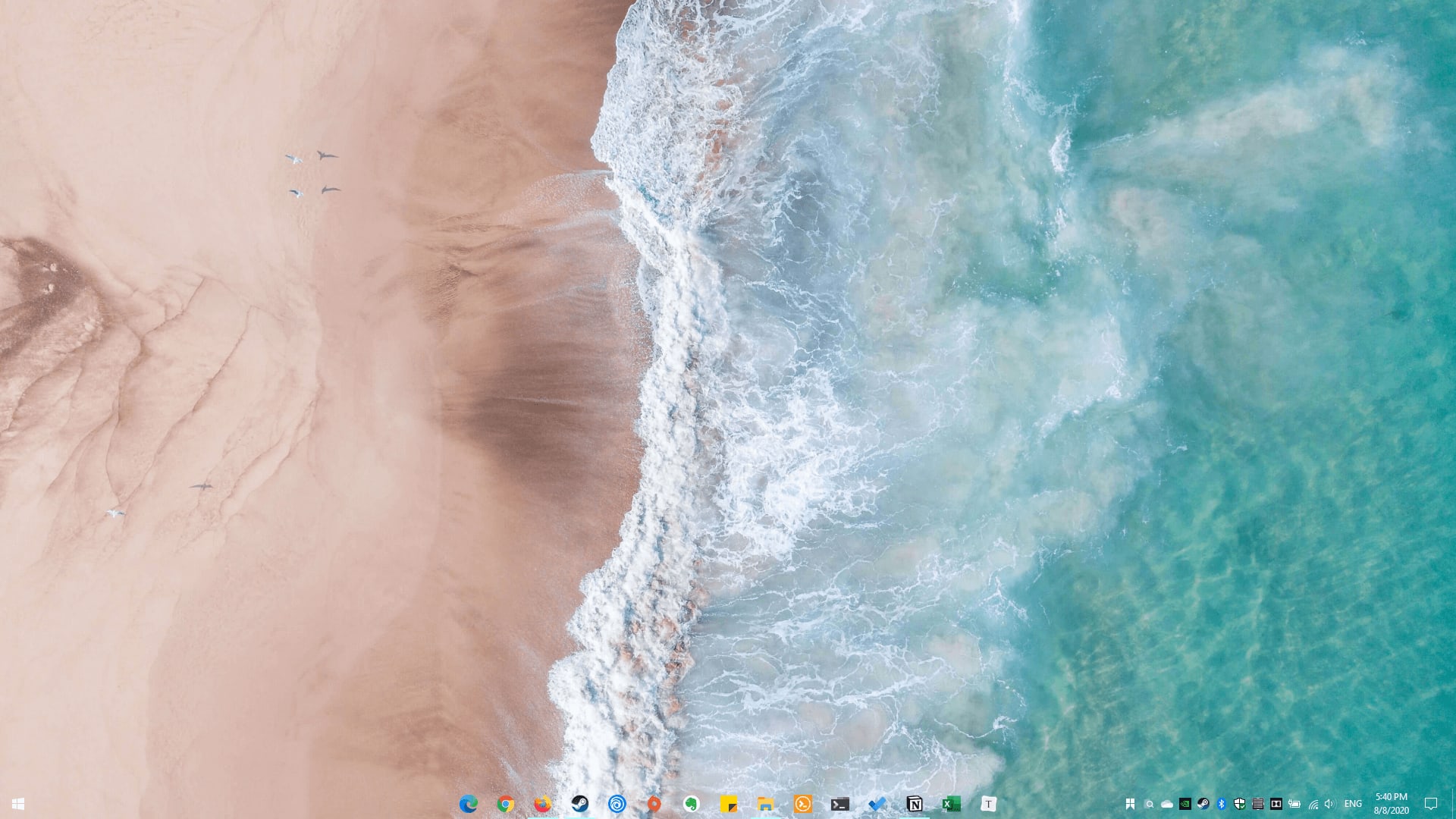Open Steam from the taskbar apps
The width and height of the screenshot is (1456, 819).
tap(580, 804)
